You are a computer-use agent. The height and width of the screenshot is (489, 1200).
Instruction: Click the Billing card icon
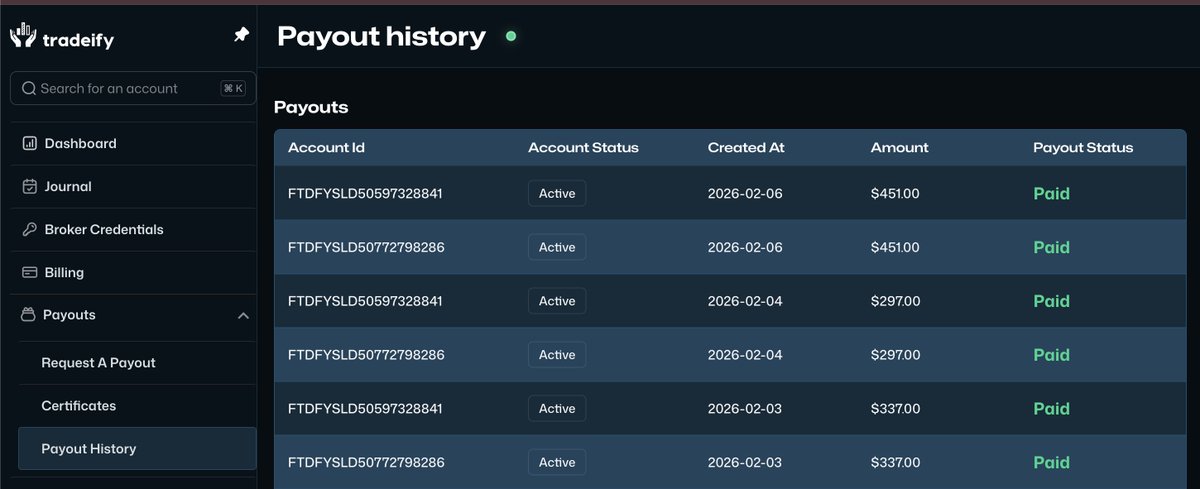30,272
